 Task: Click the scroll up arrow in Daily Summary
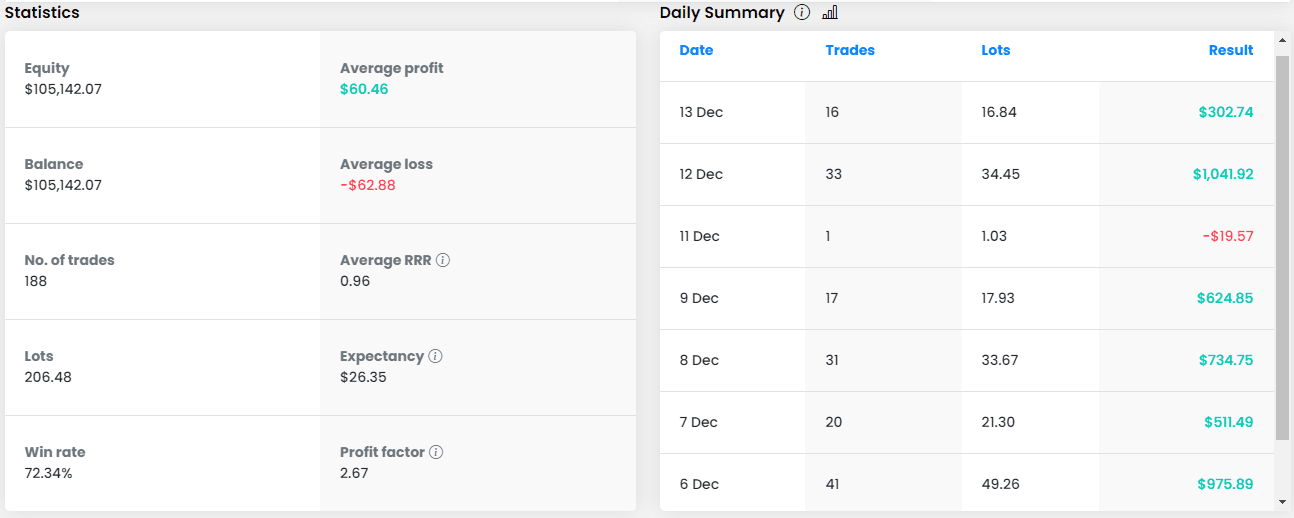tap(1282, 41)
